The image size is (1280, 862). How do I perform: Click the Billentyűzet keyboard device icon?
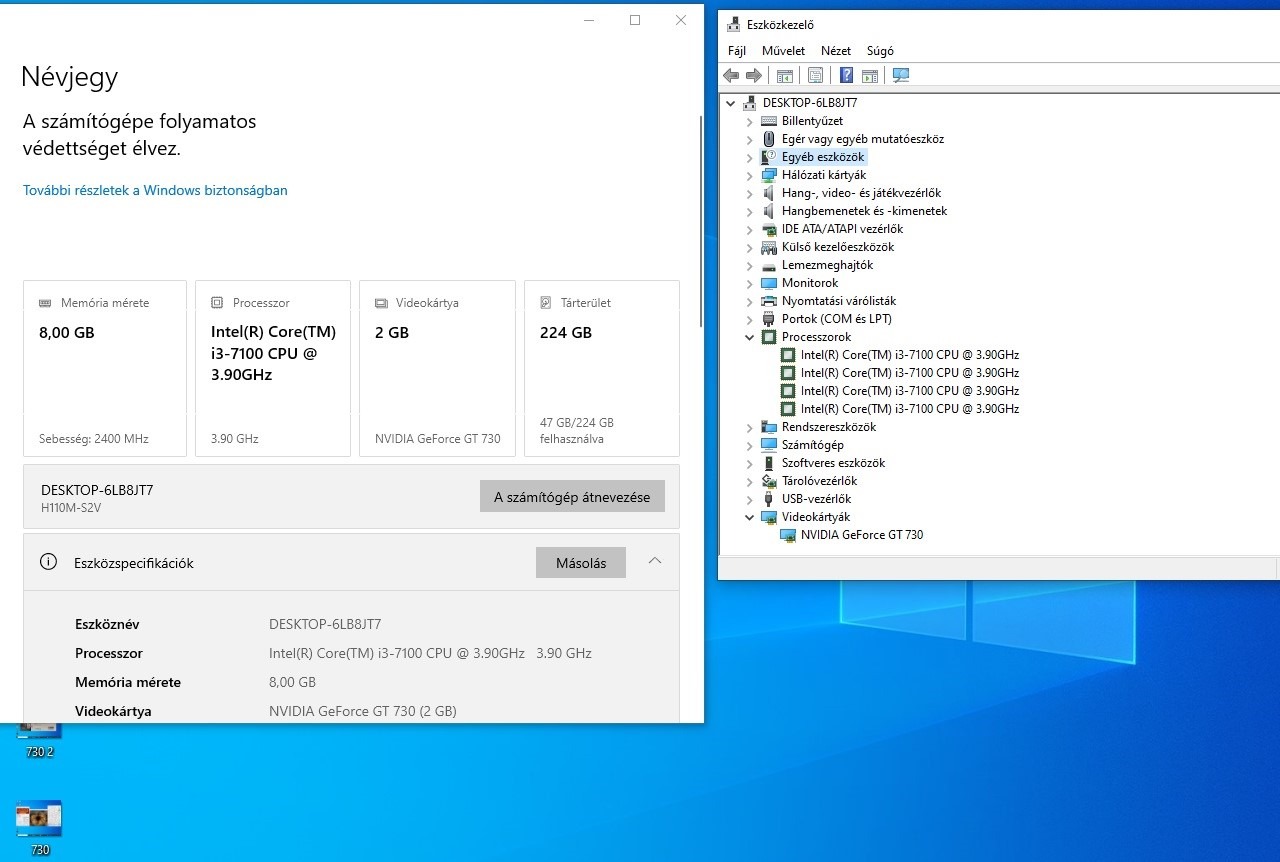[769, 121]
